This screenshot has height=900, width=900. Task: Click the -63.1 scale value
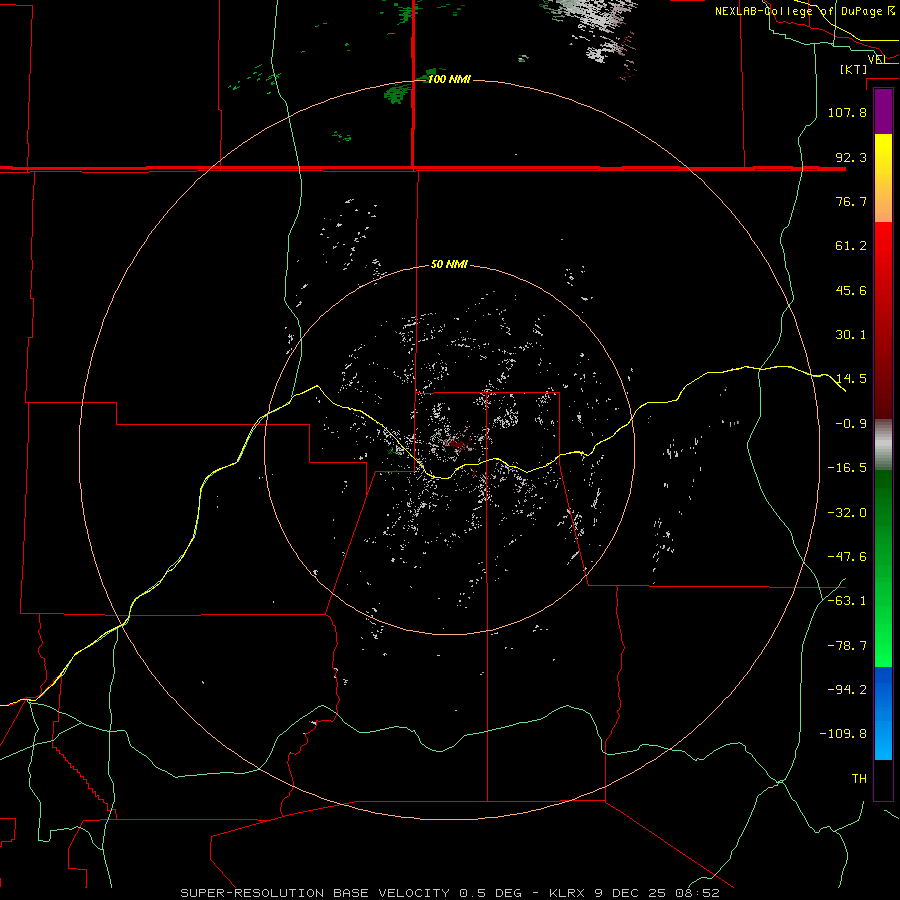847,601
